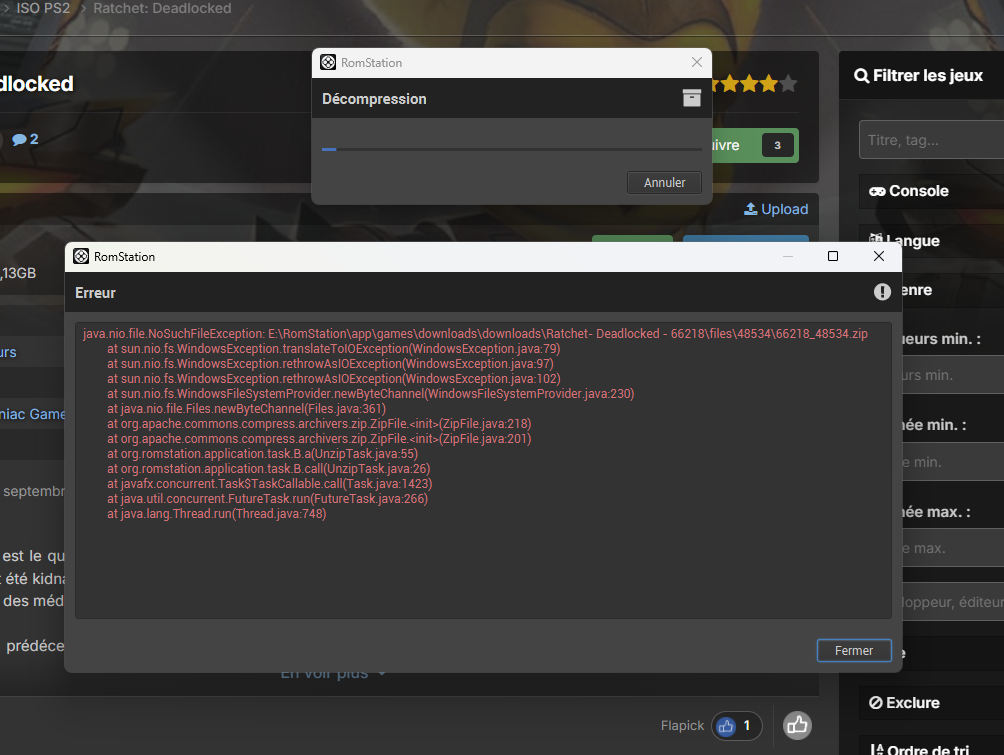Click the error exclamation icon in Erreur header
The height and width of the screenshot is (755, 1004).
[881, 292]
